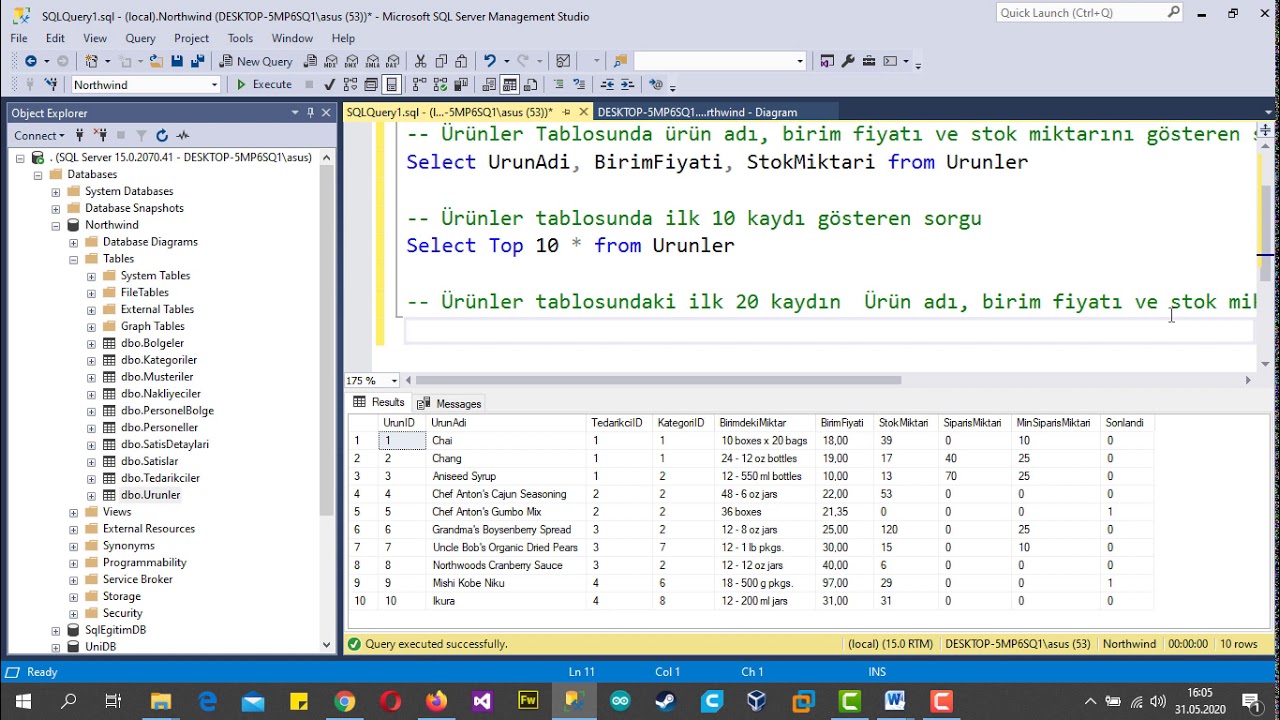Click the Navigate Backward arrow icon
This screenshot has height=720, width=1280.
point(31,61)
